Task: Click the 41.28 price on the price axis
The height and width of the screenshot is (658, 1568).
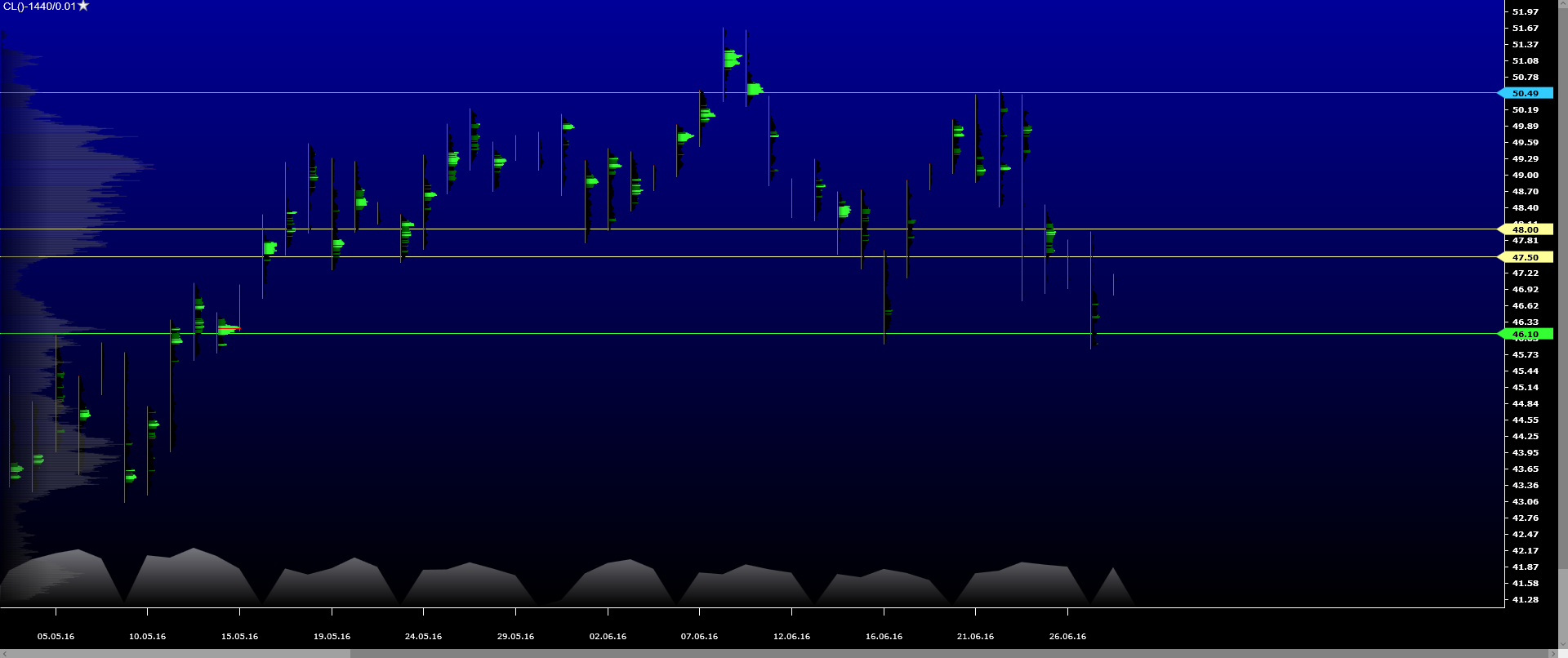Action: pyautogui.click(x=1525, y=599)
